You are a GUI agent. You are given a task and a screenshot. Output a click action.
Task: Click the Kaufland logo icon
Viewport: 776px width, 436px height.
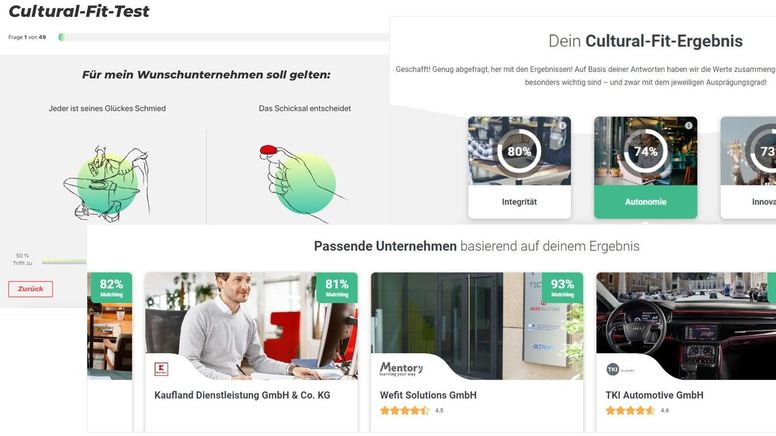(x=161, y=369)
